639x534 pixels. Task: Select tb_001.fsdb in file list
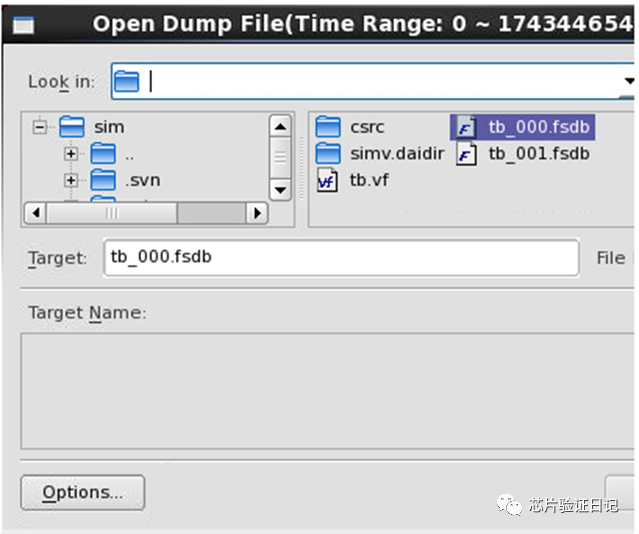coord(539,154)
